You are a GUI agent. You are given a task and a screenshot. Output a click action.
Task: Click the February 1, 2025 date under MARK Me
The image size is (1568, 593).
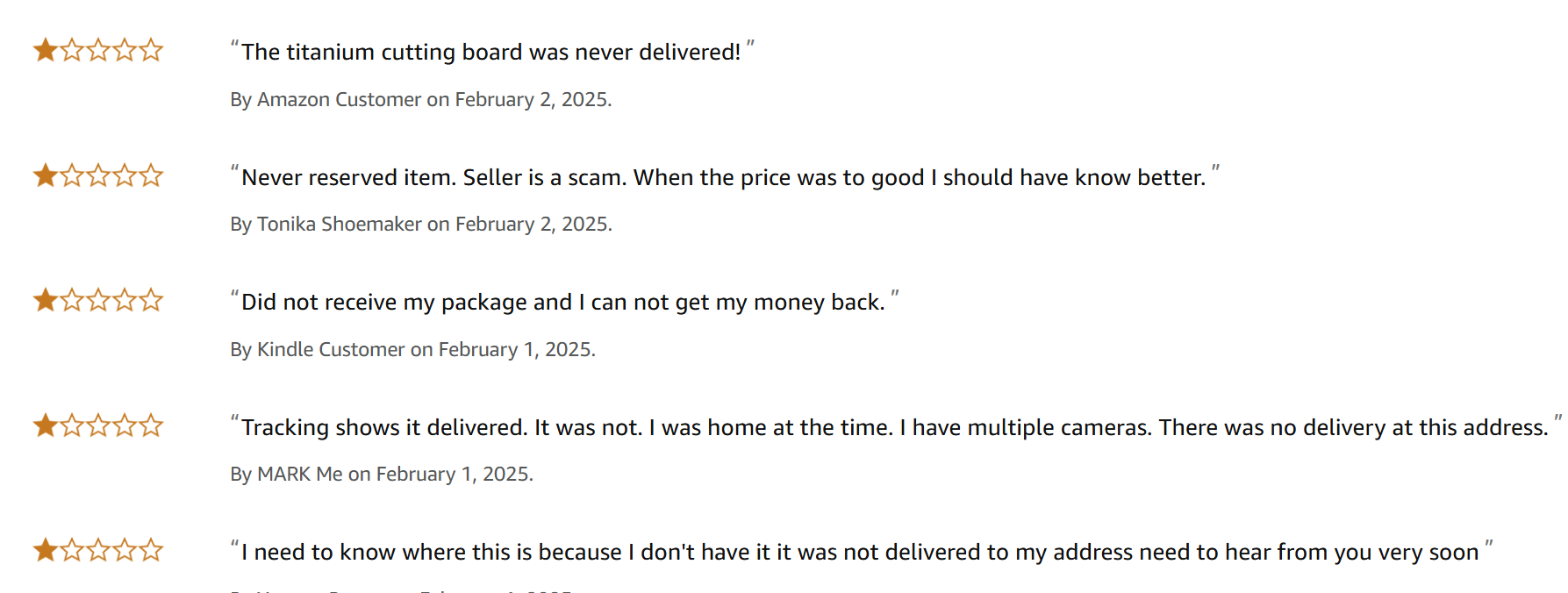[x=453, y=474]
